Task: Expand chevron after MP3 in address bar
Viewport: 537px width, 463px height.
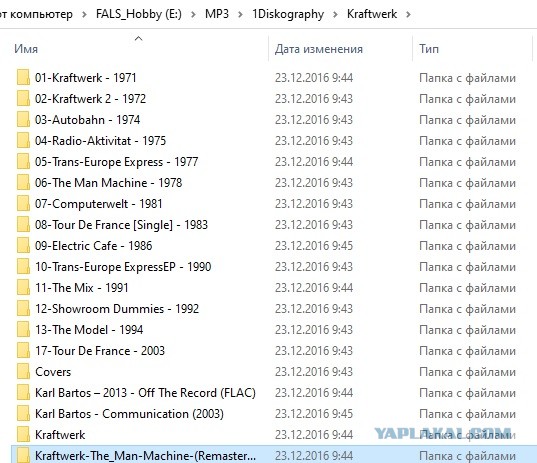Action: [x=240, y=14]
